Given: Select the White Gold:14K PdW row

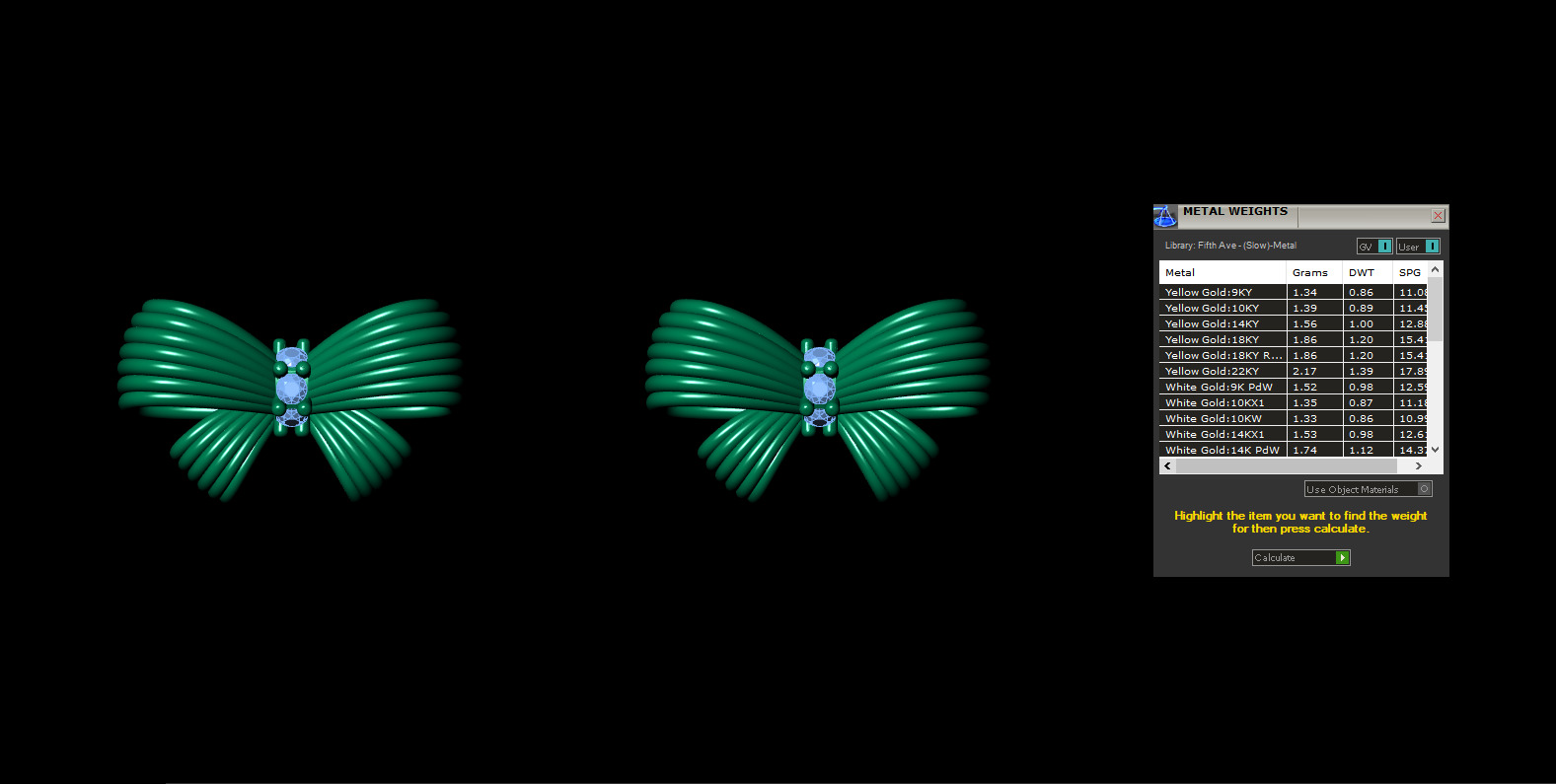Looking at the screenshot, I should (1294, 450).
